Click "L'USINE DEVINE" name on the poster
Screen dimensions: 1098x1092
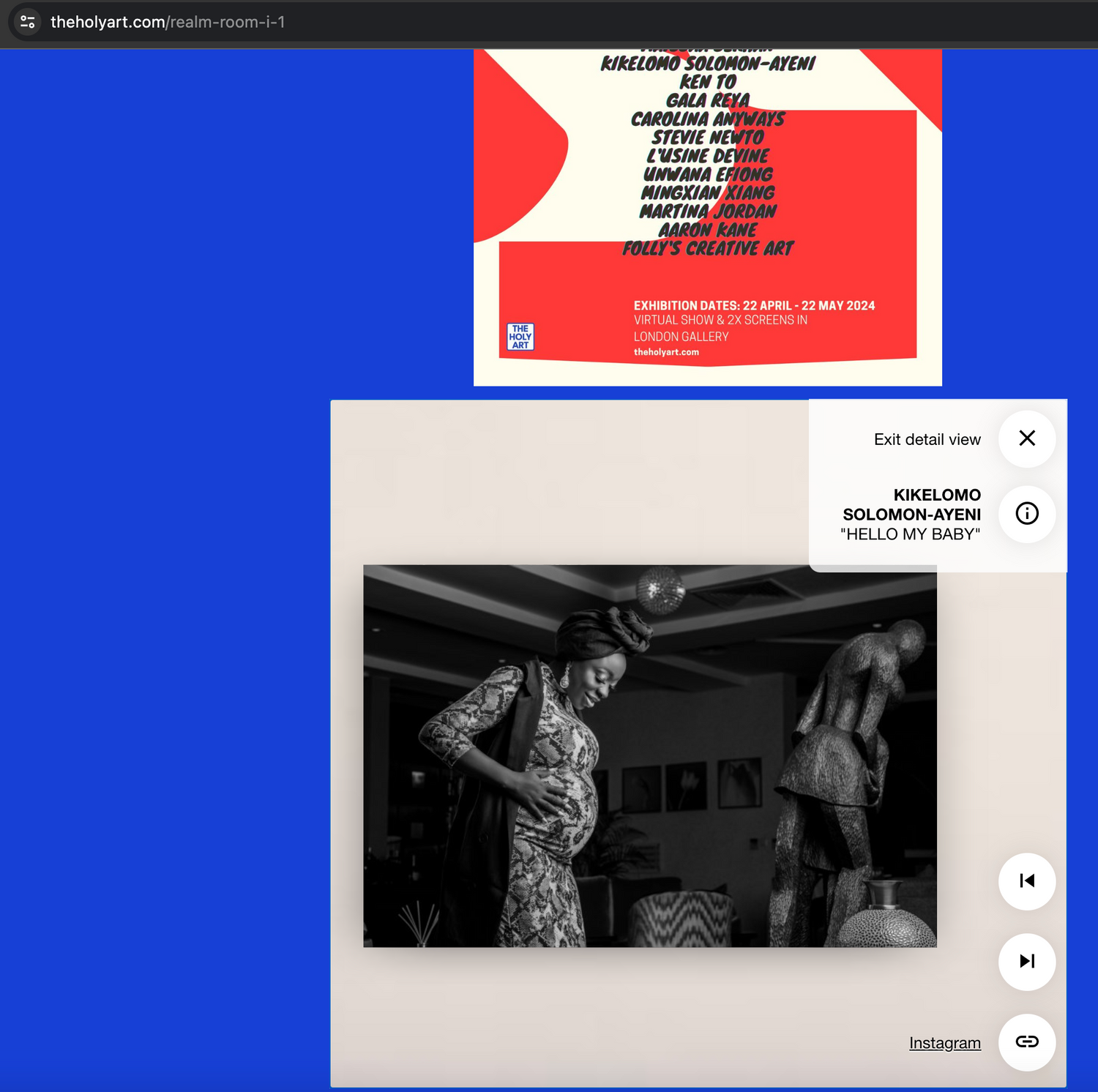click(x=708, y=156)
